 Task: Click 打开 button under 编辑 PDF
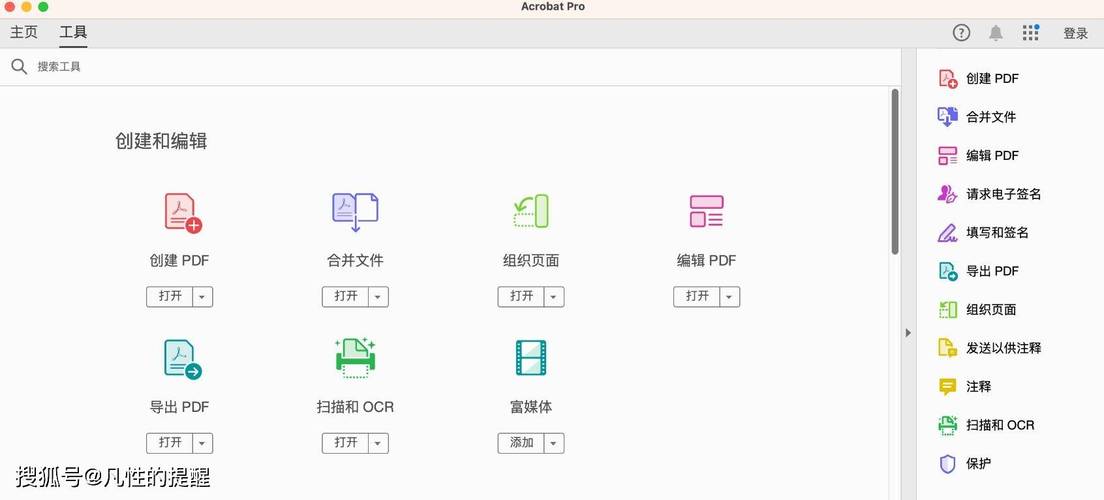coord(697,297)
